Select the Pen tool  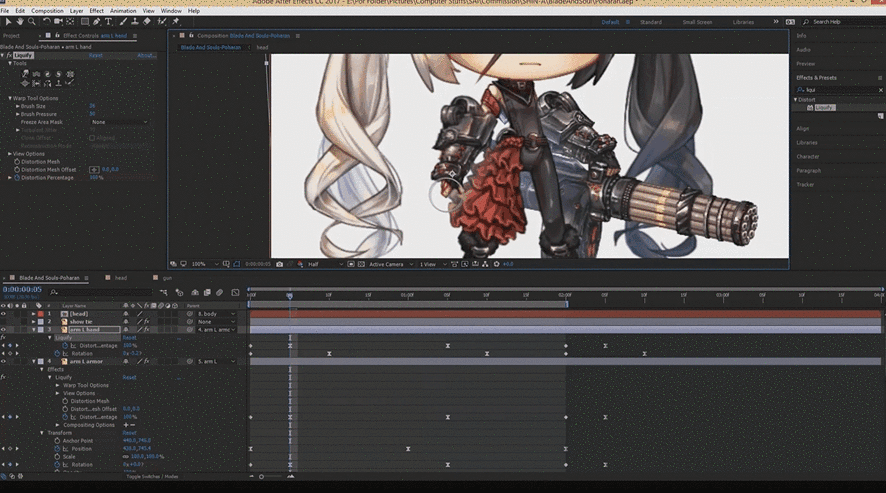coord(97,21)
